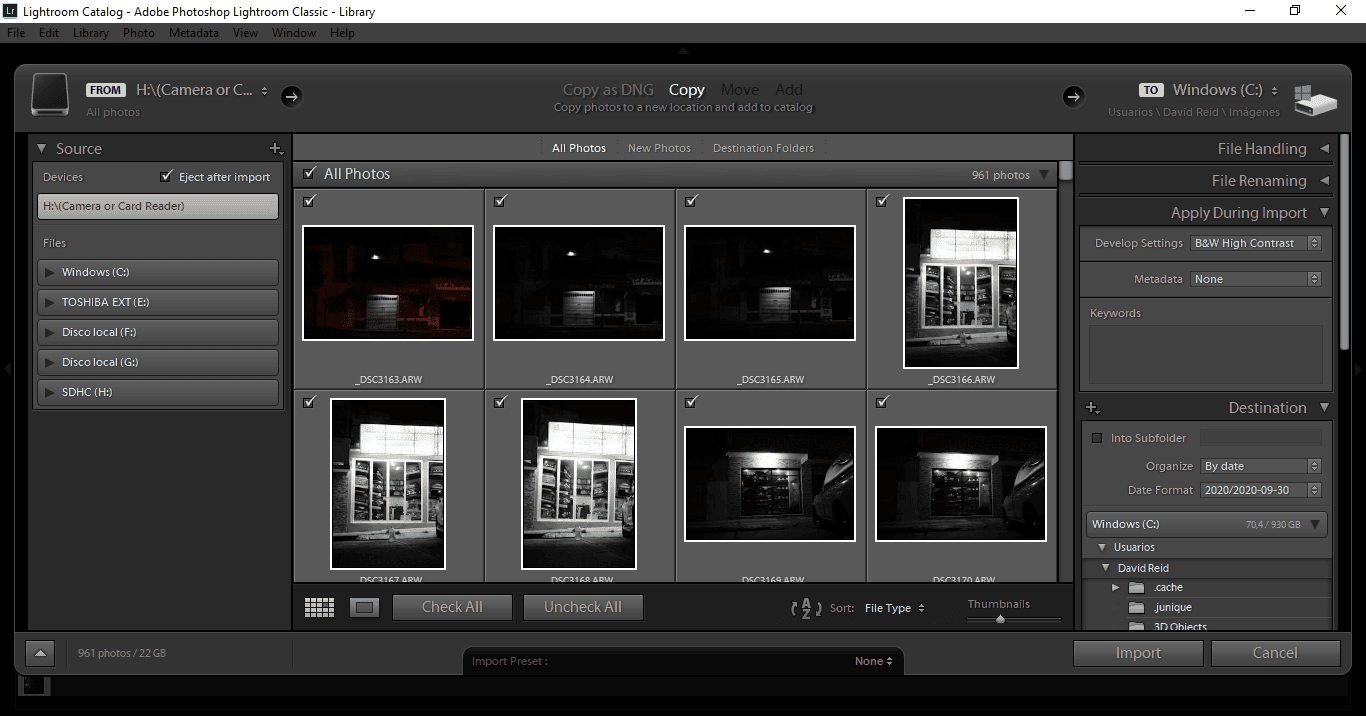Uncheck photo _DSC3165.ARW checkbox
The image size is (1366, 716).
[691, 201]
